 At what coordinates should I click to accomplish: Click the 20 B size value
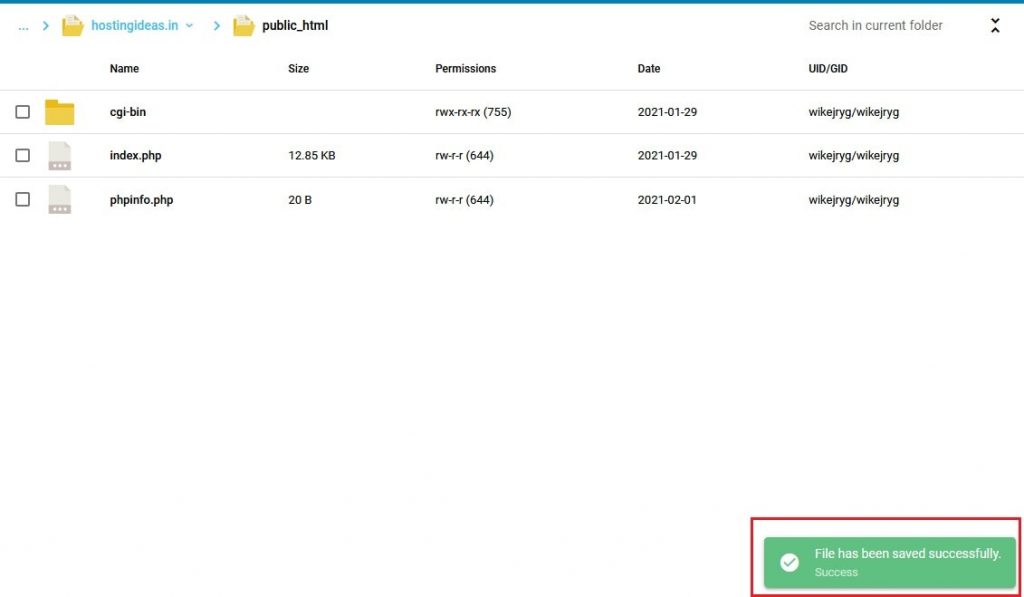click(x=300, y=200)
